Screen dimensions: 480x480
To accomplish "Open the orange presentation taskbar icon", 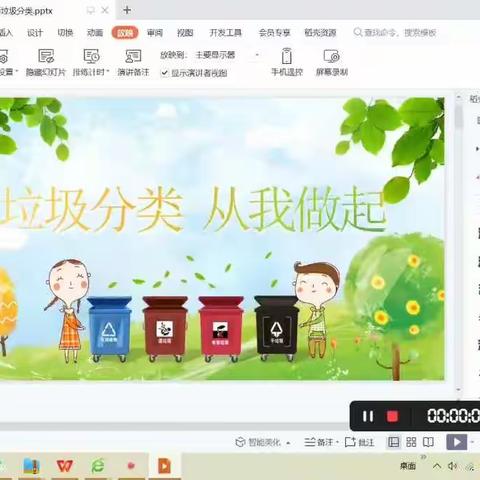I will click(165, 466).
